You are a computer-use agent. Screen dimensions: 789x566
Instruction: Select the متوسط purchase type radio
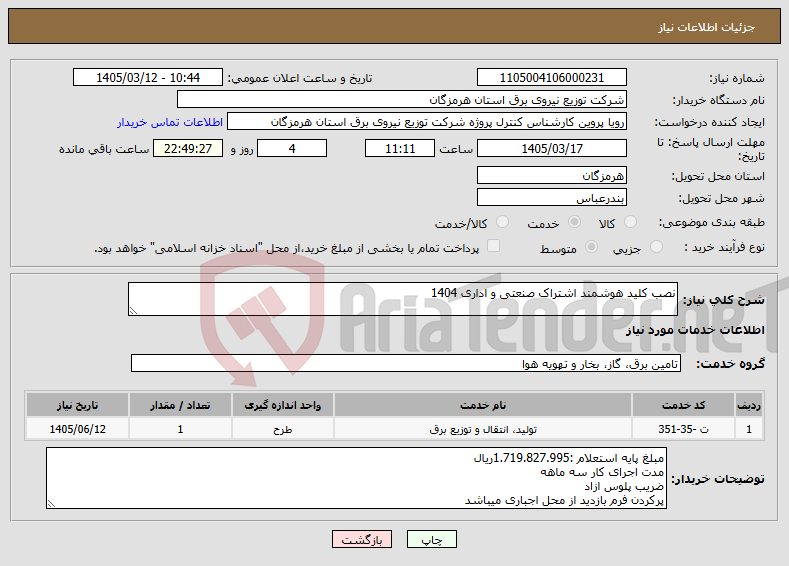click(x=592, y=247)
